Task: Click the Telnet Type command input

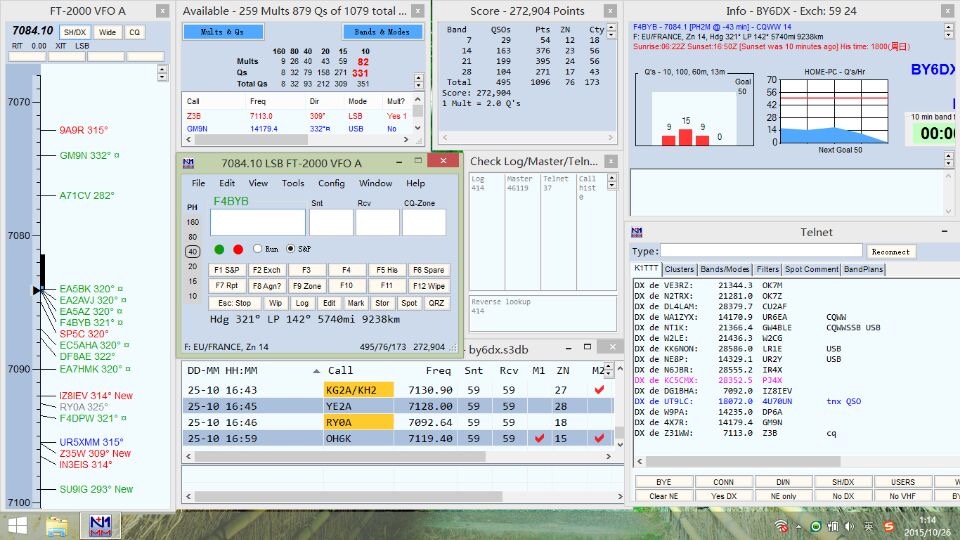Action: [x=761, y=250]
